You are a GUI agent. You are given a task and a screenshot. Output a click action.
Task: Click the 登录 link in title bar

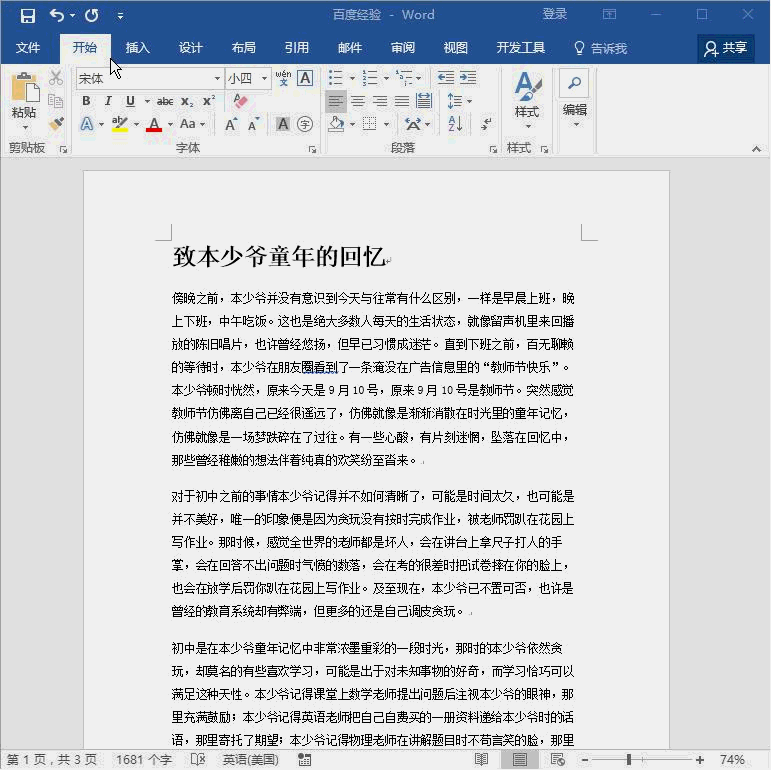coord(555,14)
